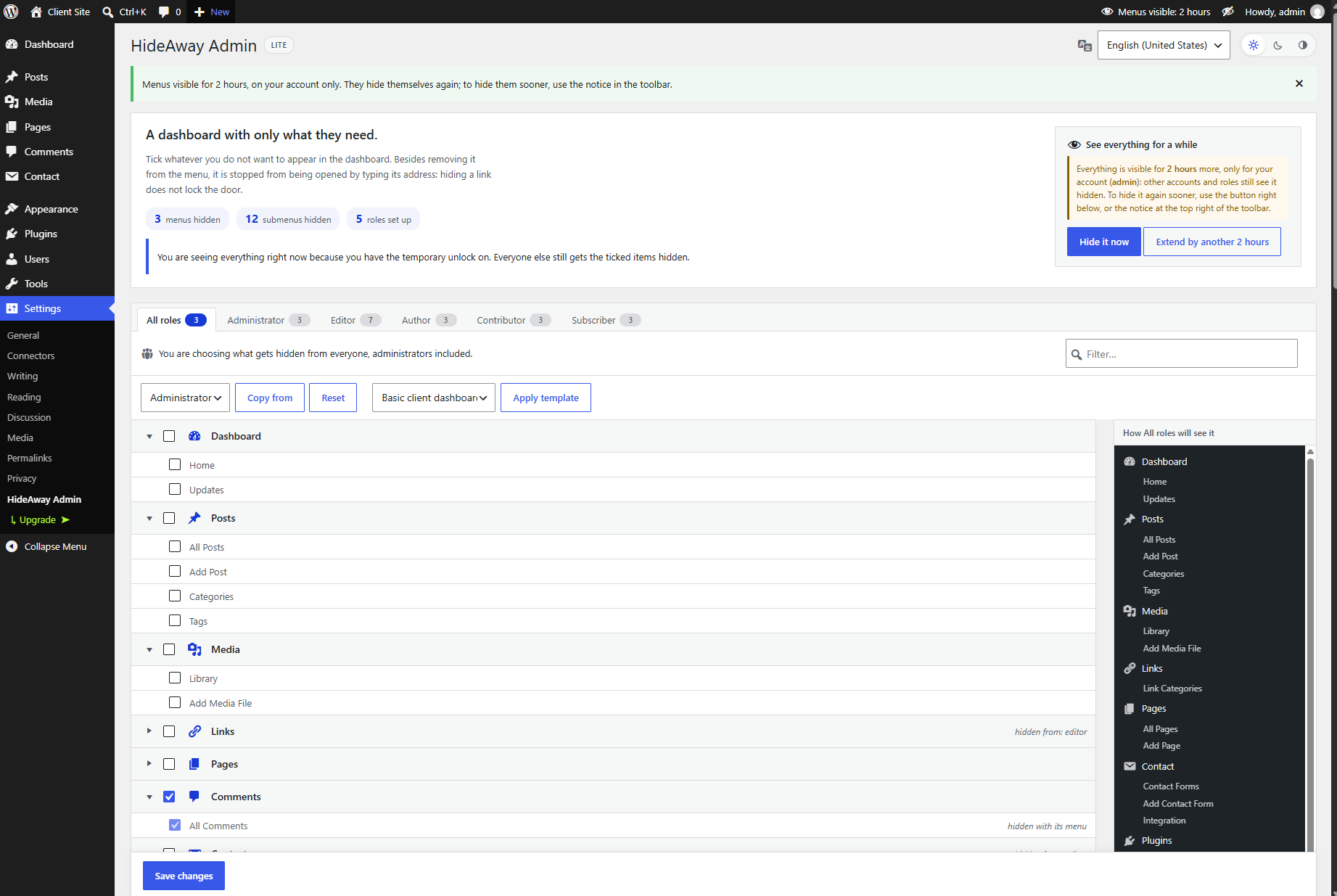Switch to dark theme moon icon
Image resolution: width=1337 pixels, height=896 pixels.
coord(1278,45)
